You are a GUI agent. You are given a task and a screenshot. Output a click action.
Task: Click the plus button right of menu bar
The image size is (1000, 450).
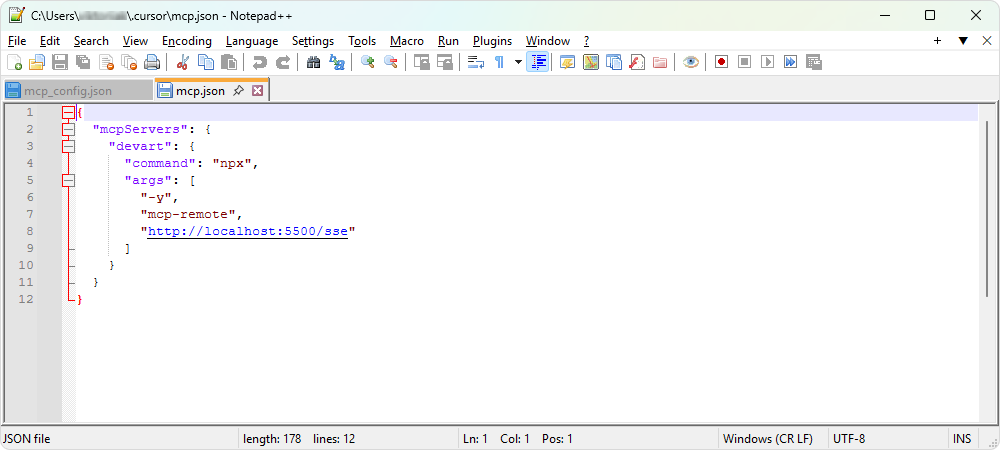pyautogui.click(x=938, y=41)
